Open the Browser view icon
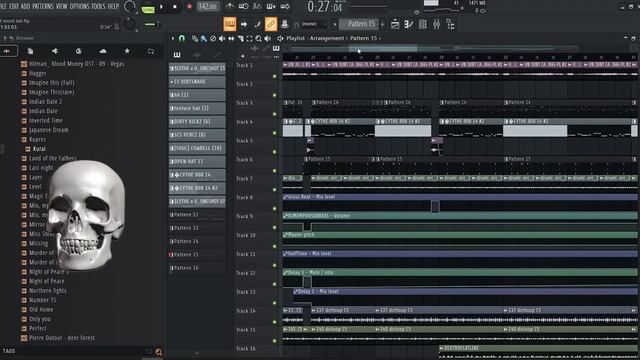The width and height of the screenshot is (640, 360). coord(450,24)
